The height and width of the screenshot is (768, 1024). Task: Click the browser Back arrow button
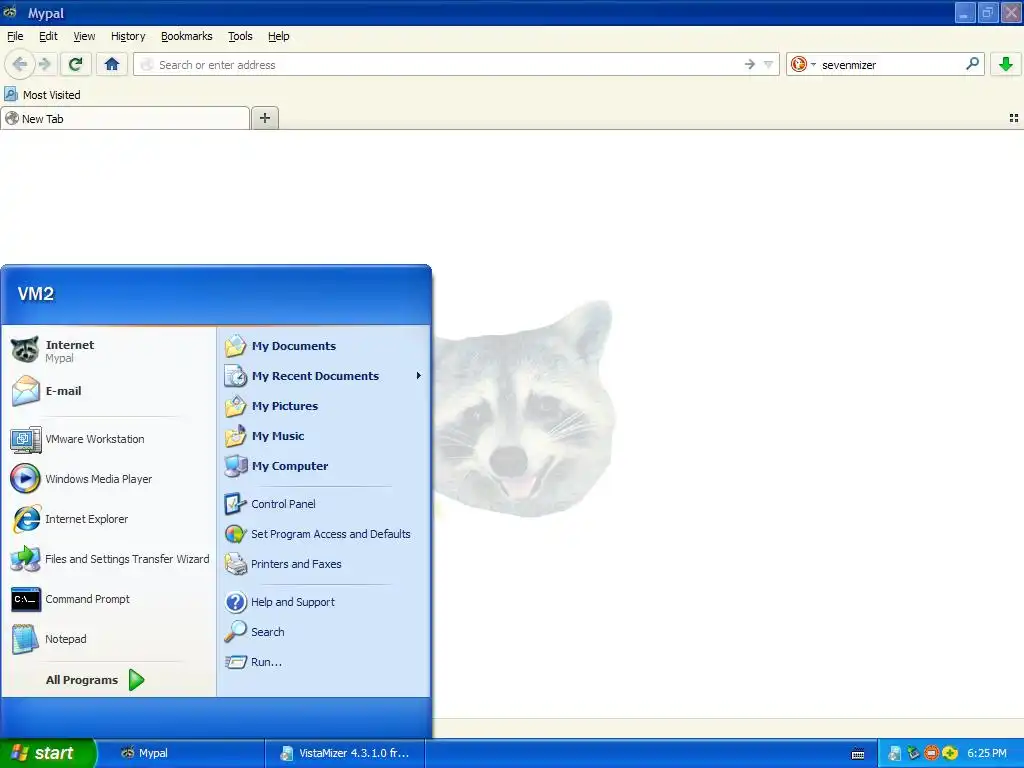click(x=20, y=64)
